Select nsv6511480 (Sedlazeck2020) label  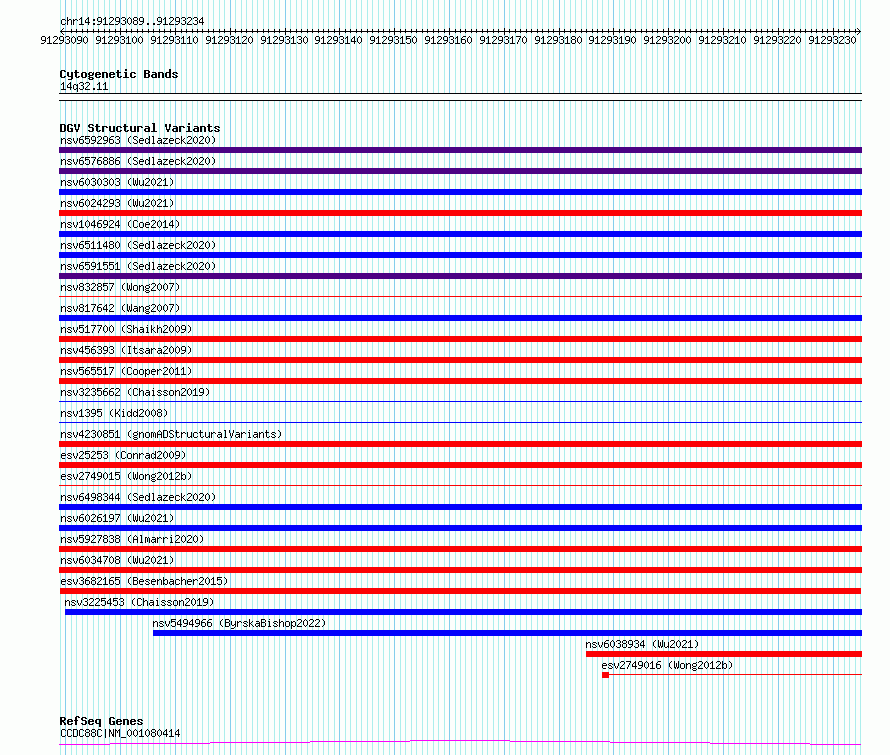click(x=138, y=245)
